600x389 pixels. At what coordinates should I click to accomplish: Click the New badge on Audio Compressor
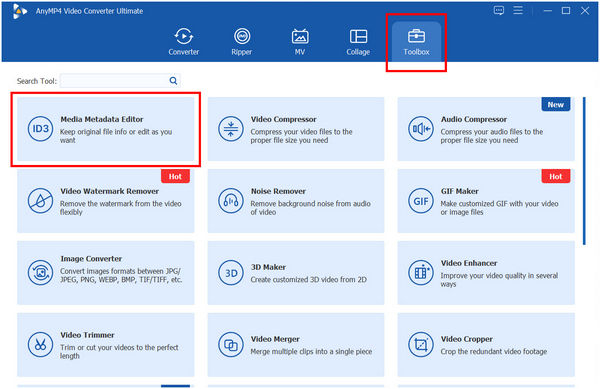(x=556, y=104)
